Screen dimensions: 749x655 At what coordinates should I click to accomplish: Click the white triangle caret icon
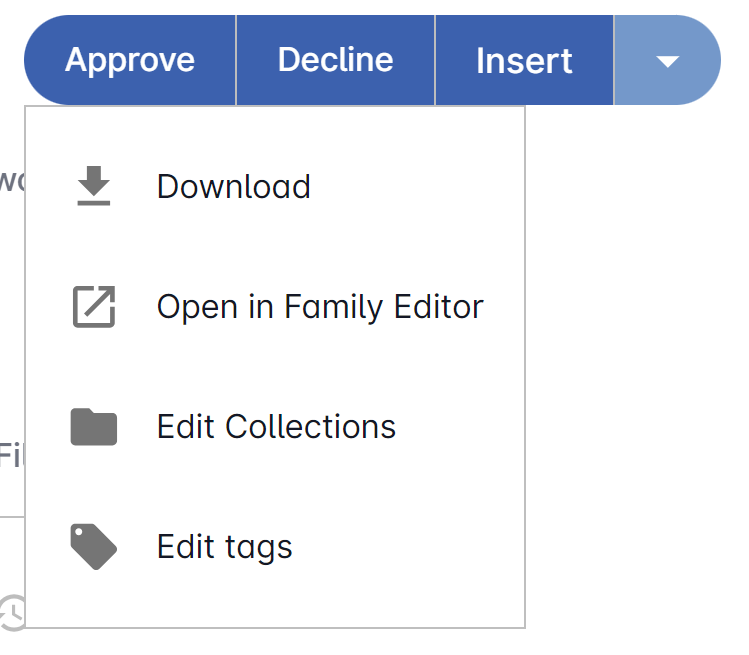coord(667,61)
